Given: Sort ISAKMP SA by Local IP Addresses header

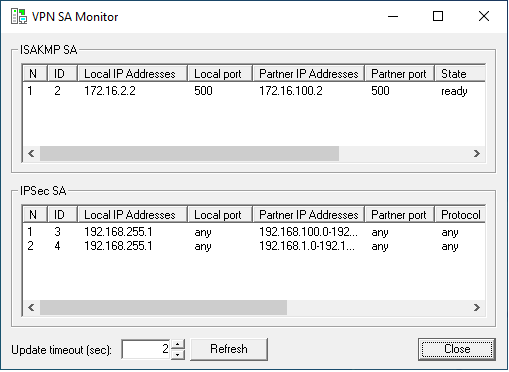Looking at the screenshot, I should [132, 73].
